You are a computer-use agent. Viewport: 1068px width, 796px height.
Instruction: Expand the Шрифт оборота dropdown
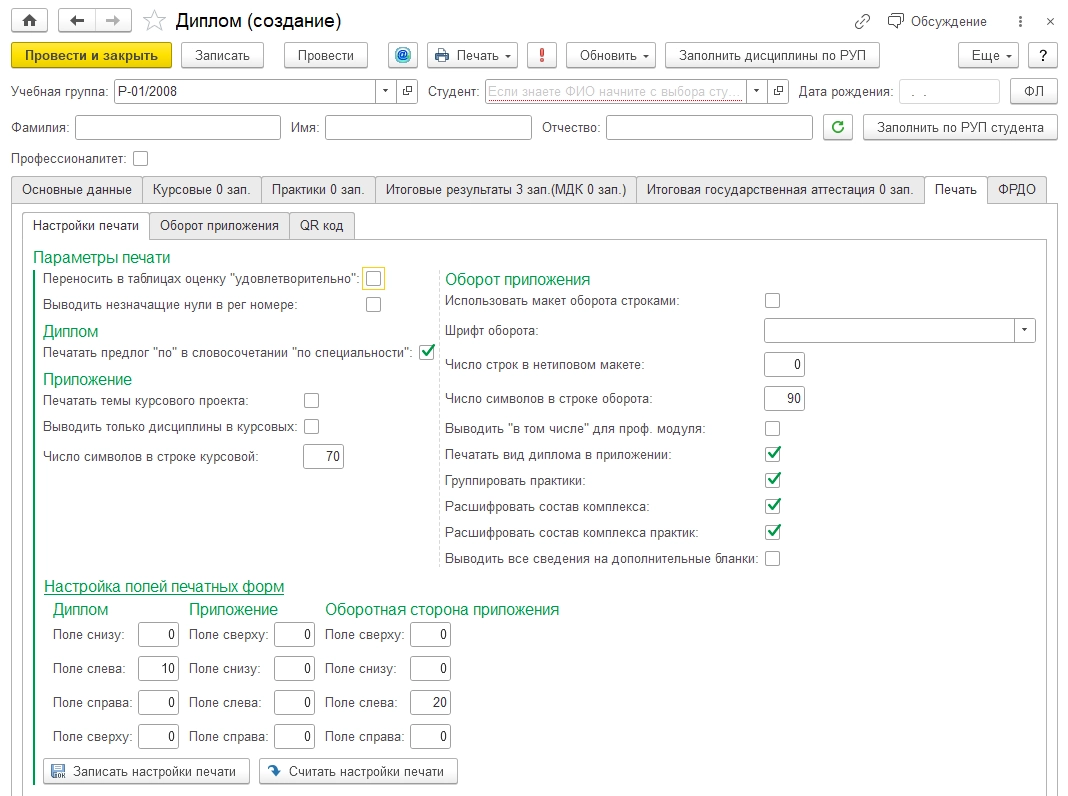pos(1024,330)
